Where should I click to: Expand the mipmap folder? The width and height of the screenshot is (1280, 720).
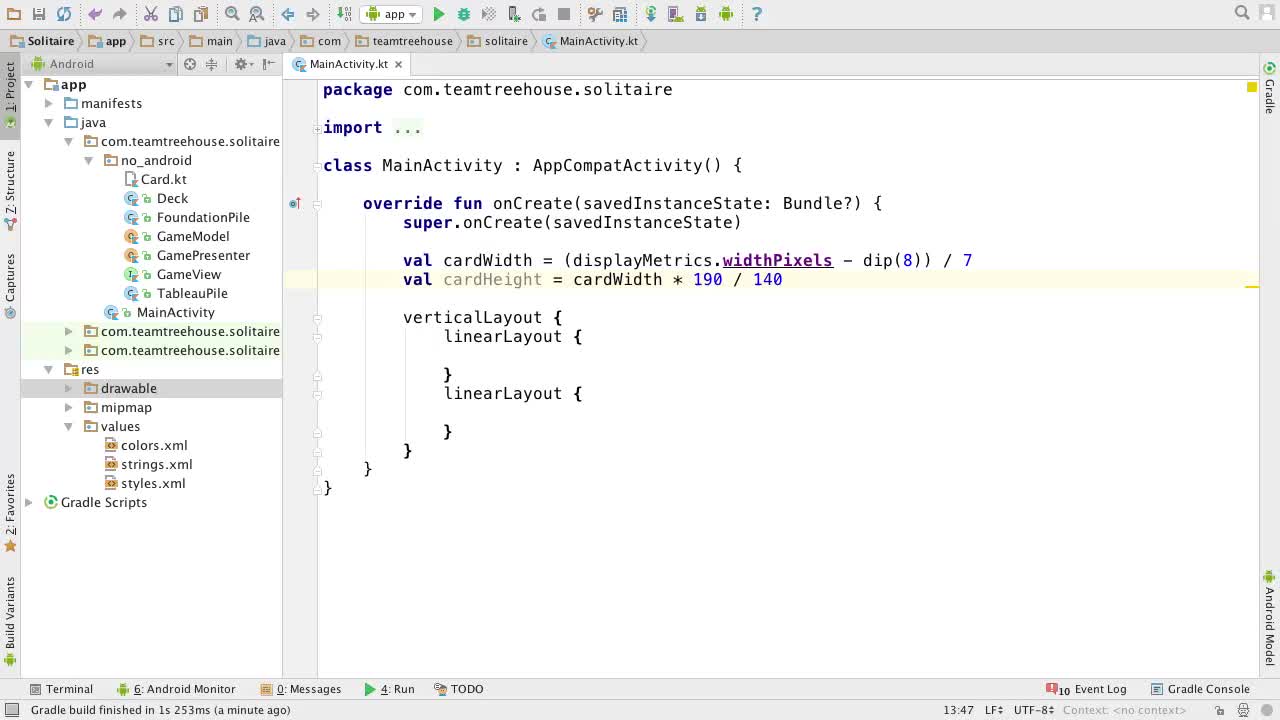tap(68, 407)
